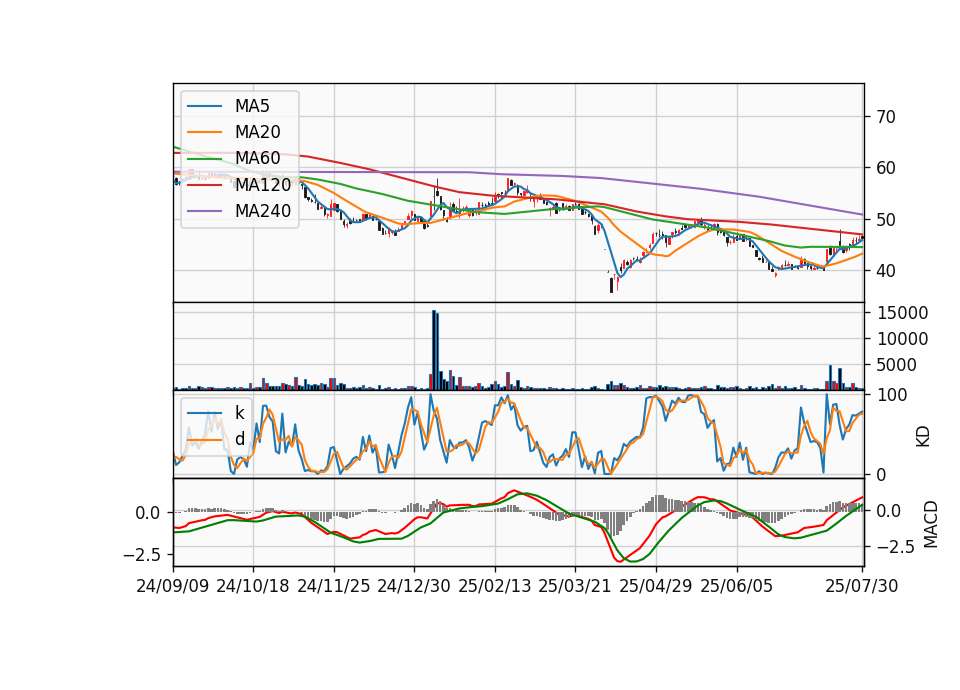Click the 25/06/05 date axis label

point(737,586)
